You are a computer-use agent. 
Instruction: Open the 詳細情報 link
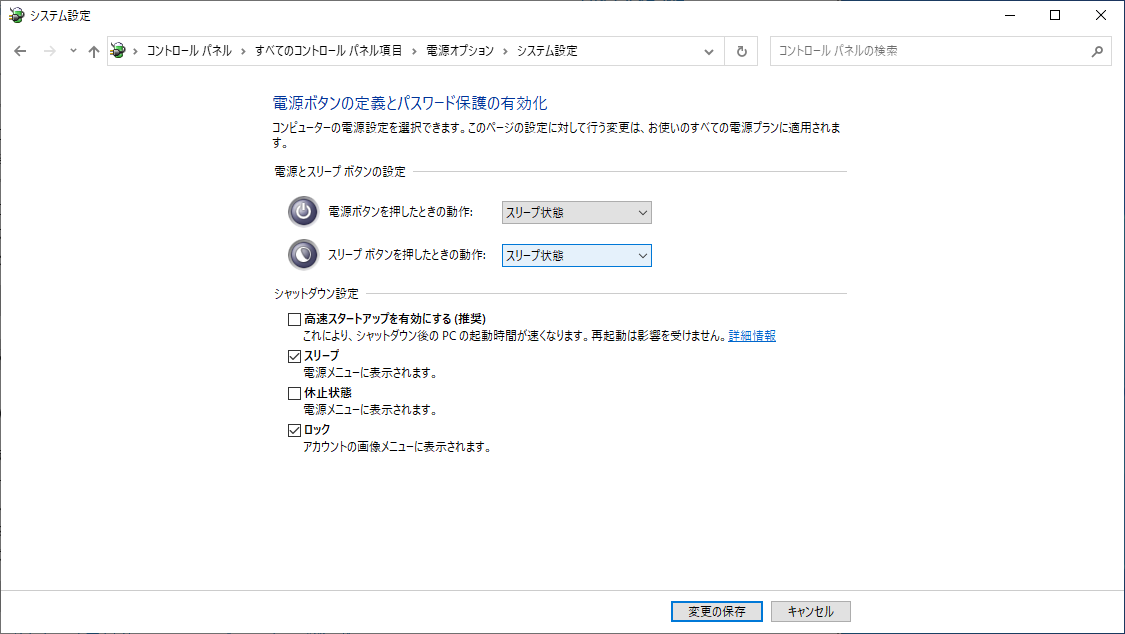752,336
